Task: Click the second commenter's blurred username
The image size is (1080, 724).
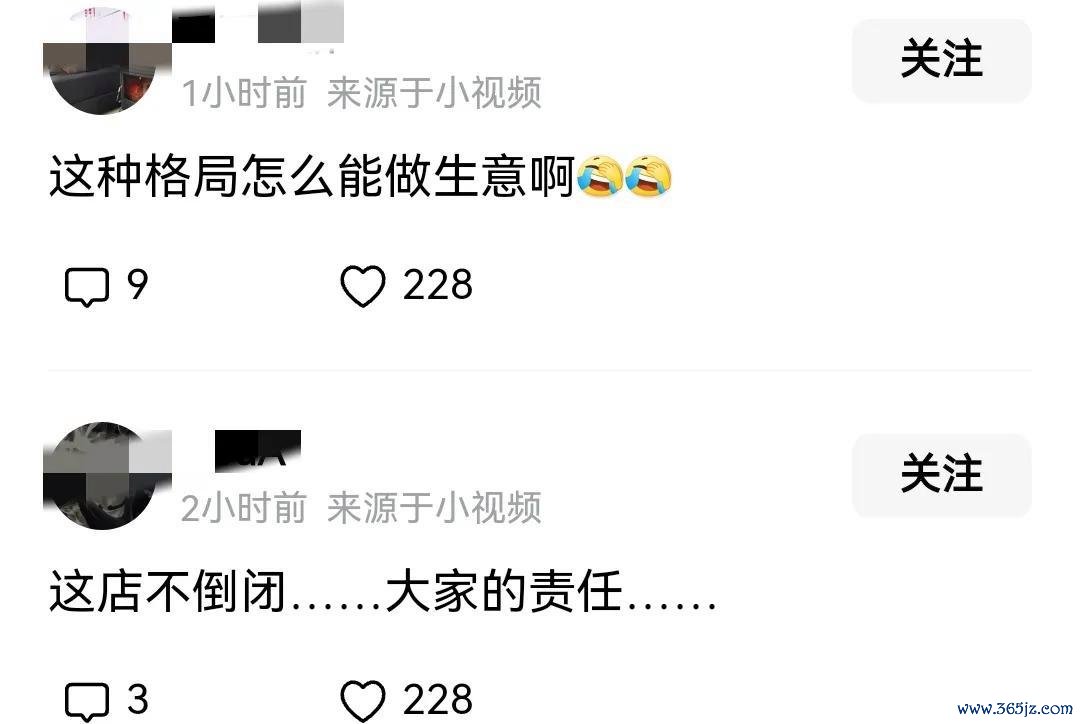Action: [x=258, y=451]
